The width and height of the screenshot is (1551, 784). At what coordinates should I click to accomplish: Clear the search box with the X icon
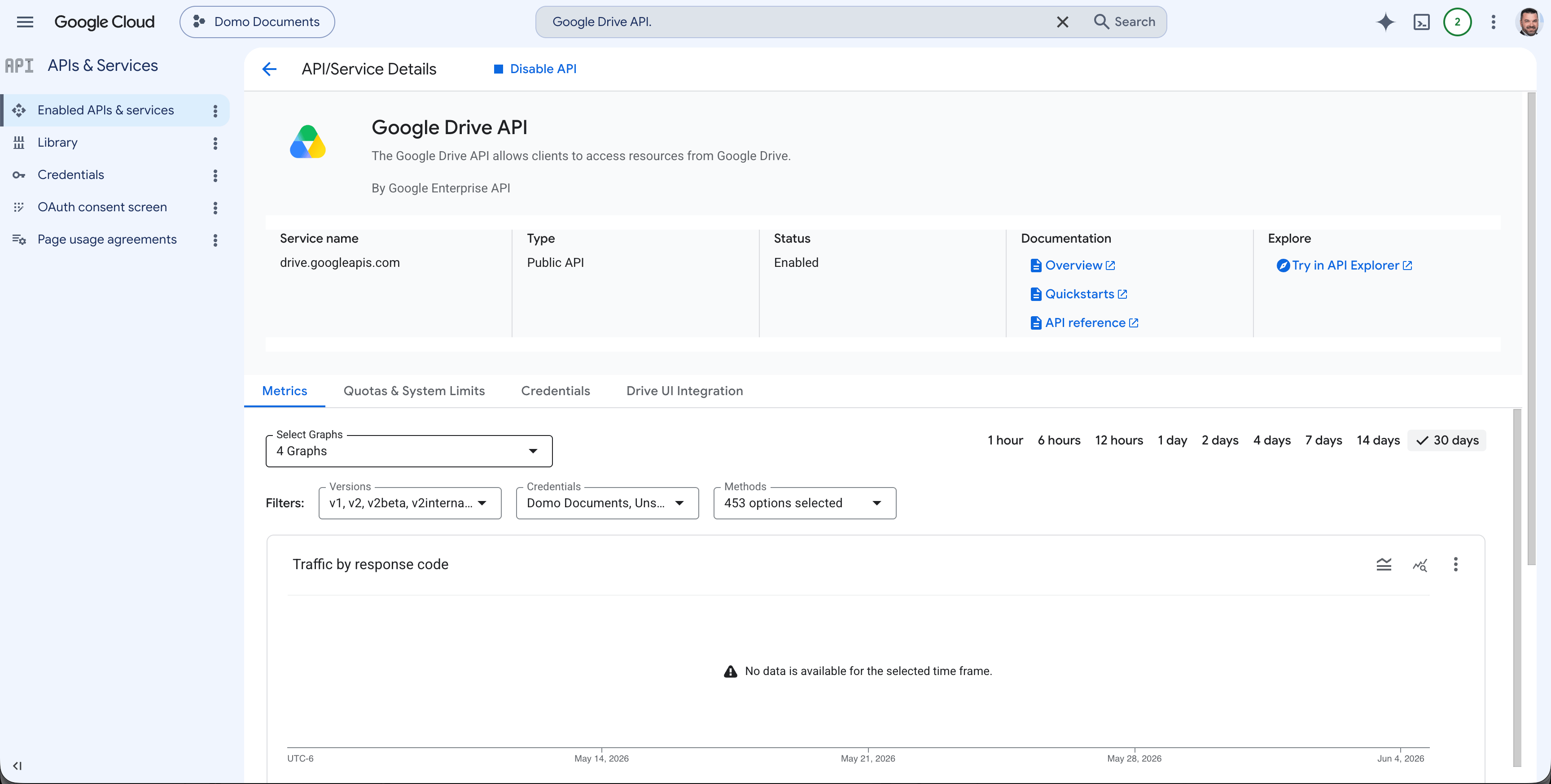[1063, 22]
